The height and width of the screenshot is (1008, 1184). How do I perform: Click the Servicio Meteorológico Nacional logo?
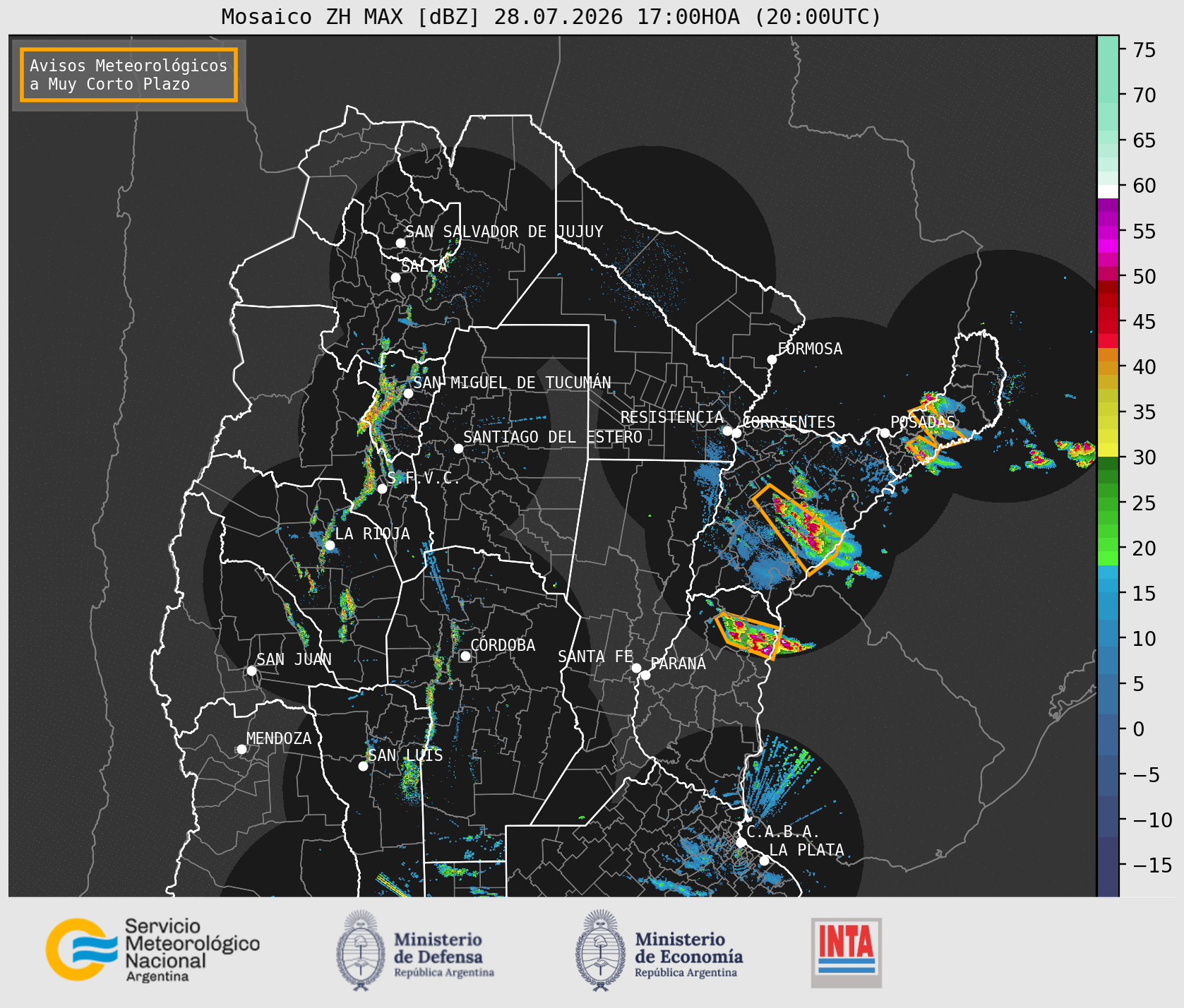point(153,949)
